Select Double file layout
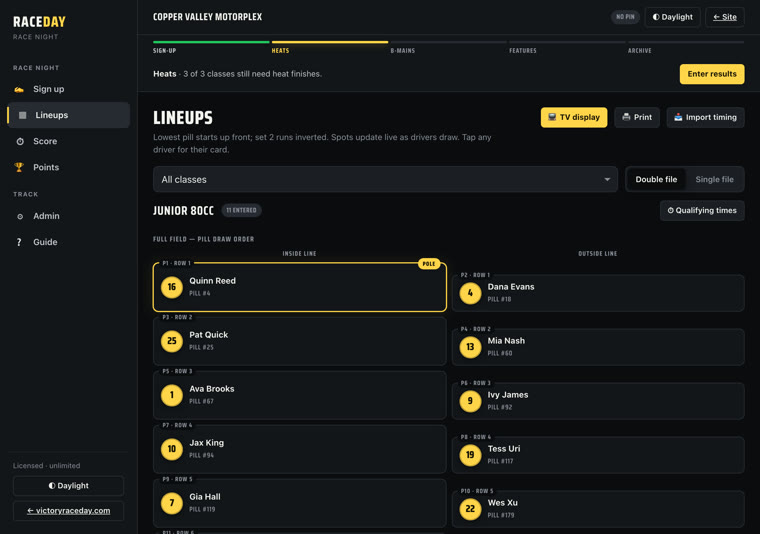The width and height of the screenshot is (760, 534). pyautogui.click(x=656, y=179)
